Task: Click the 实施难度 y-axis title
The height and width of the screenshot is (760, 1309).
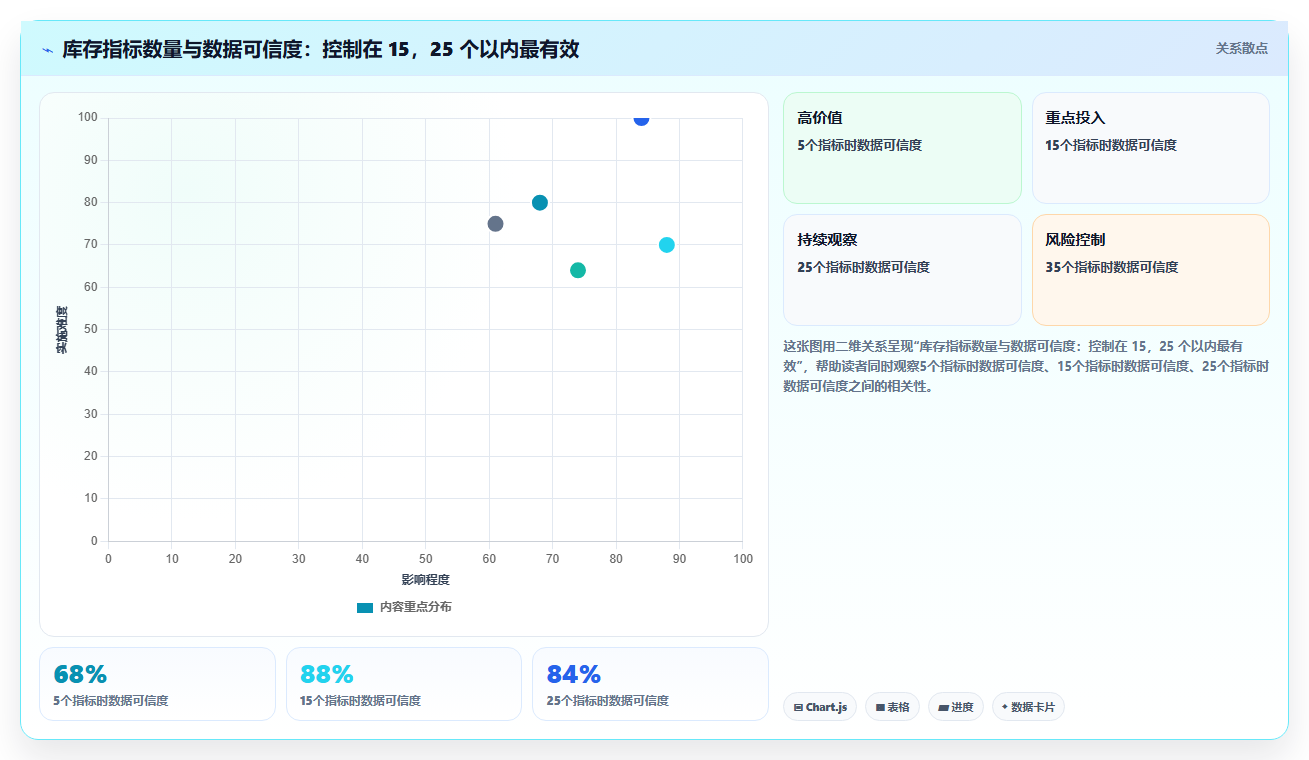Action: coord(62,330)
